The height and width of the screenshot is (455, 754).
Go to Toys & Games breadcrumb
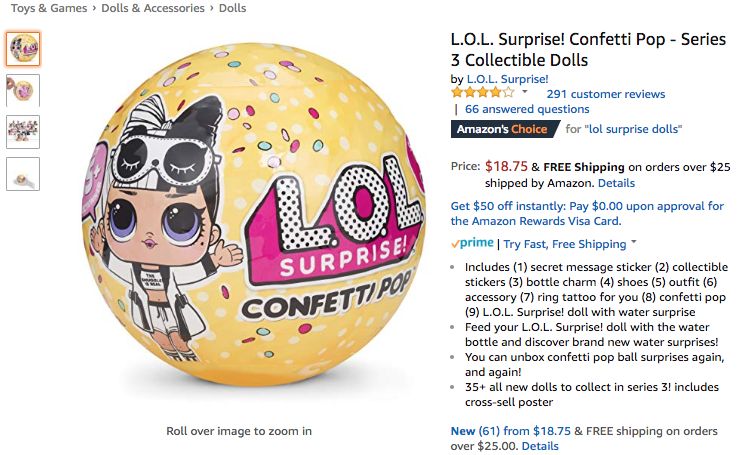point(49,8)
